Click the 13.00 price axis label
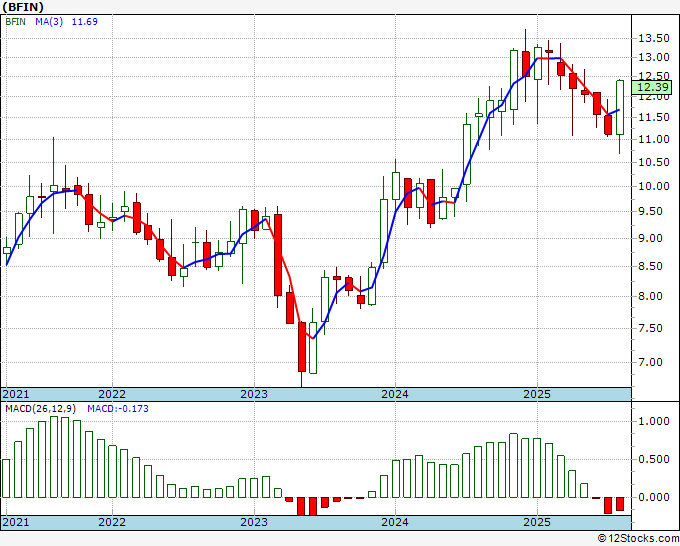The height and width of the screenshot is (546, 680). click(654, 57)
